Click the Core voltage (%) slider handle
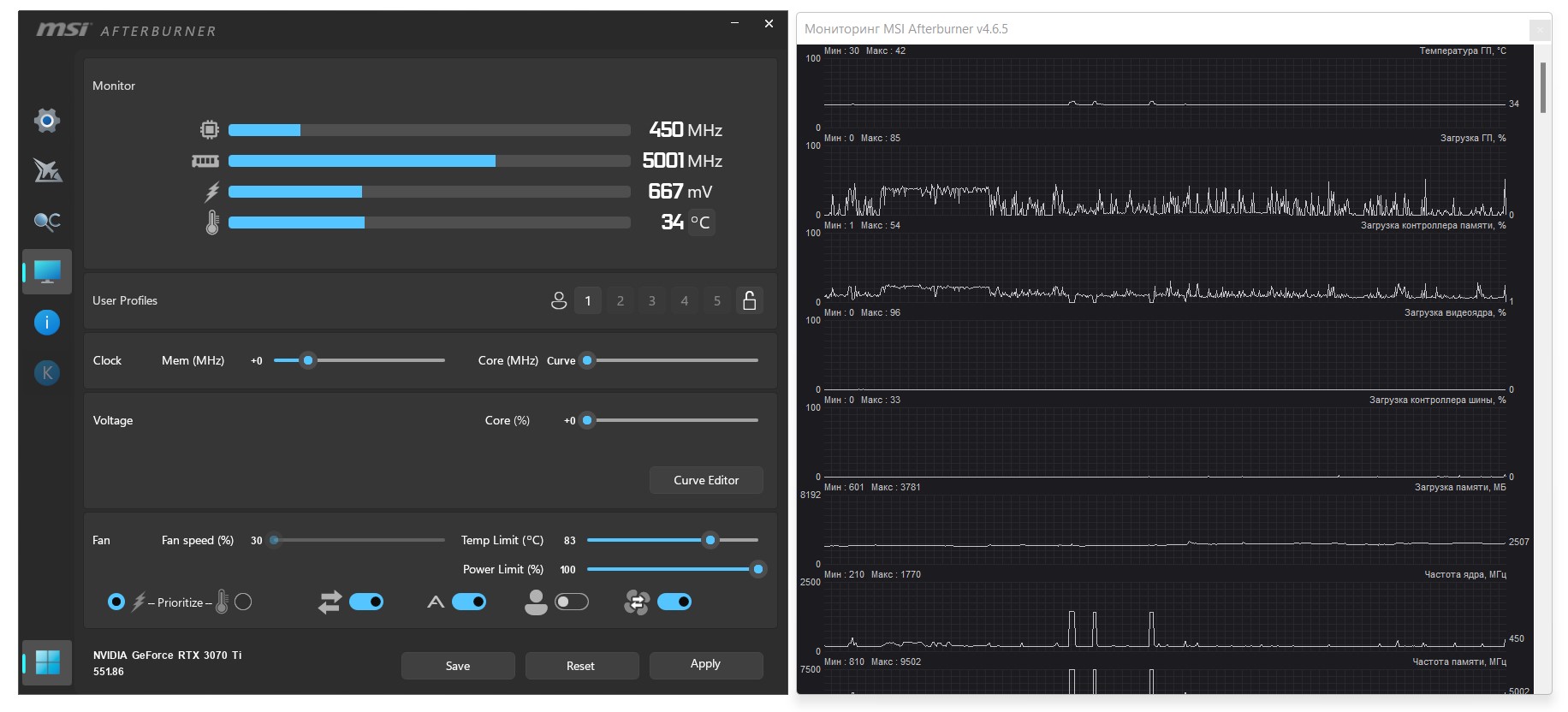Image resolution: width=1568 pixels, height=712 pixels. (587, 420)
